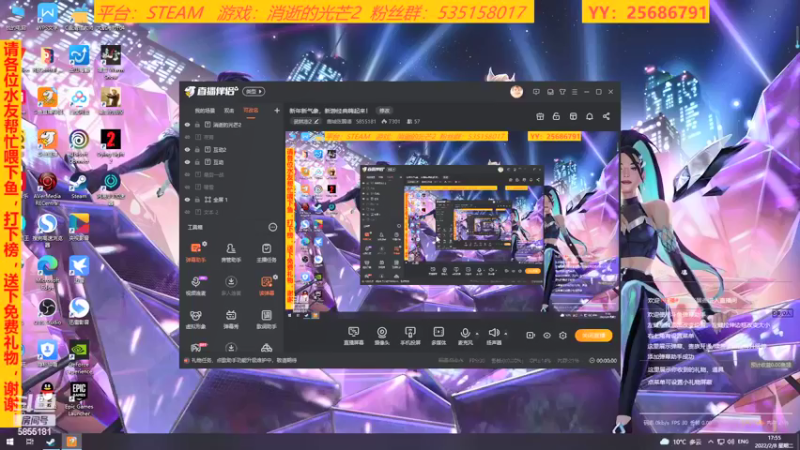This screenshot has height=450, width=800.
Task: Open the share icon in the room bar
Action: point(606,116)
